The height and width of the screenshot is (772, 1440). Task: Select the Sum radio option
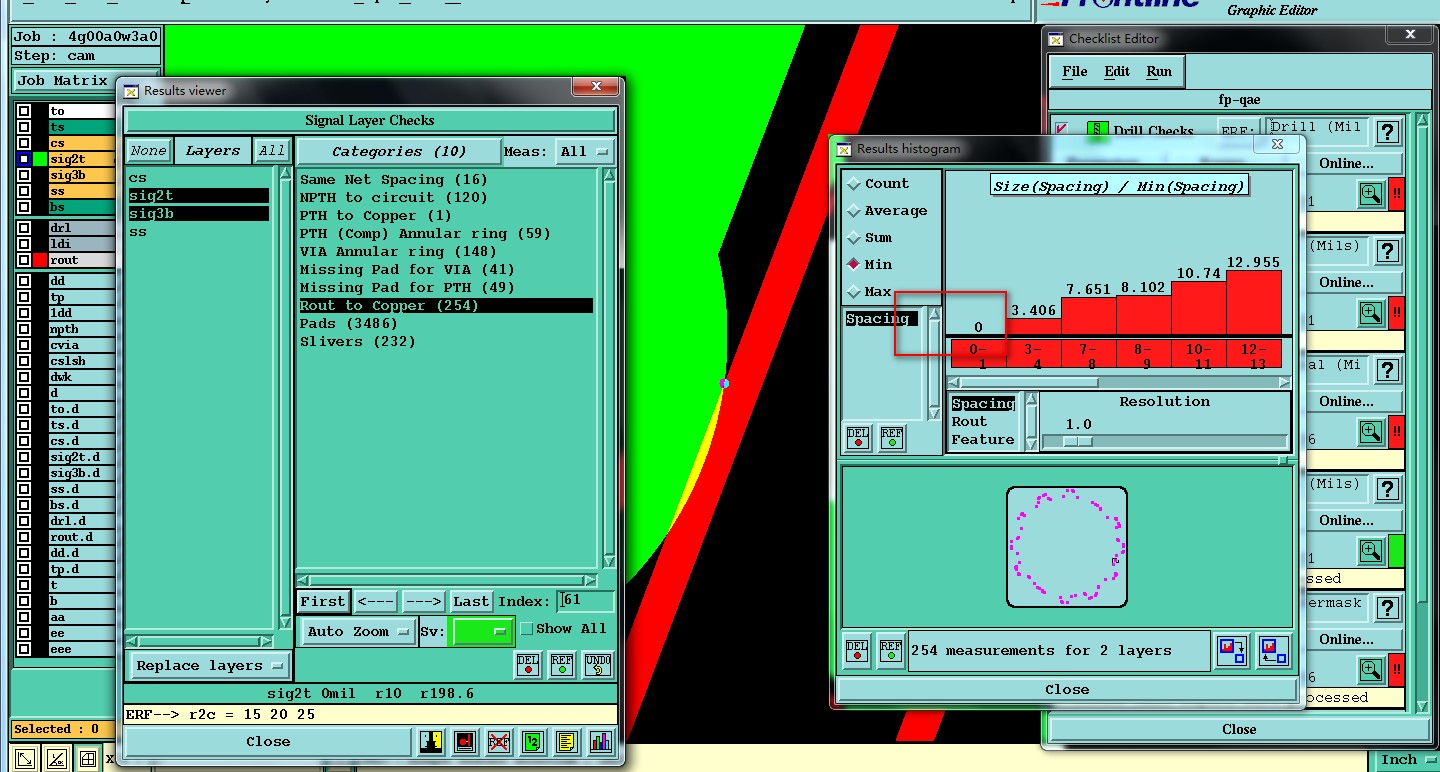pos(853,238)
